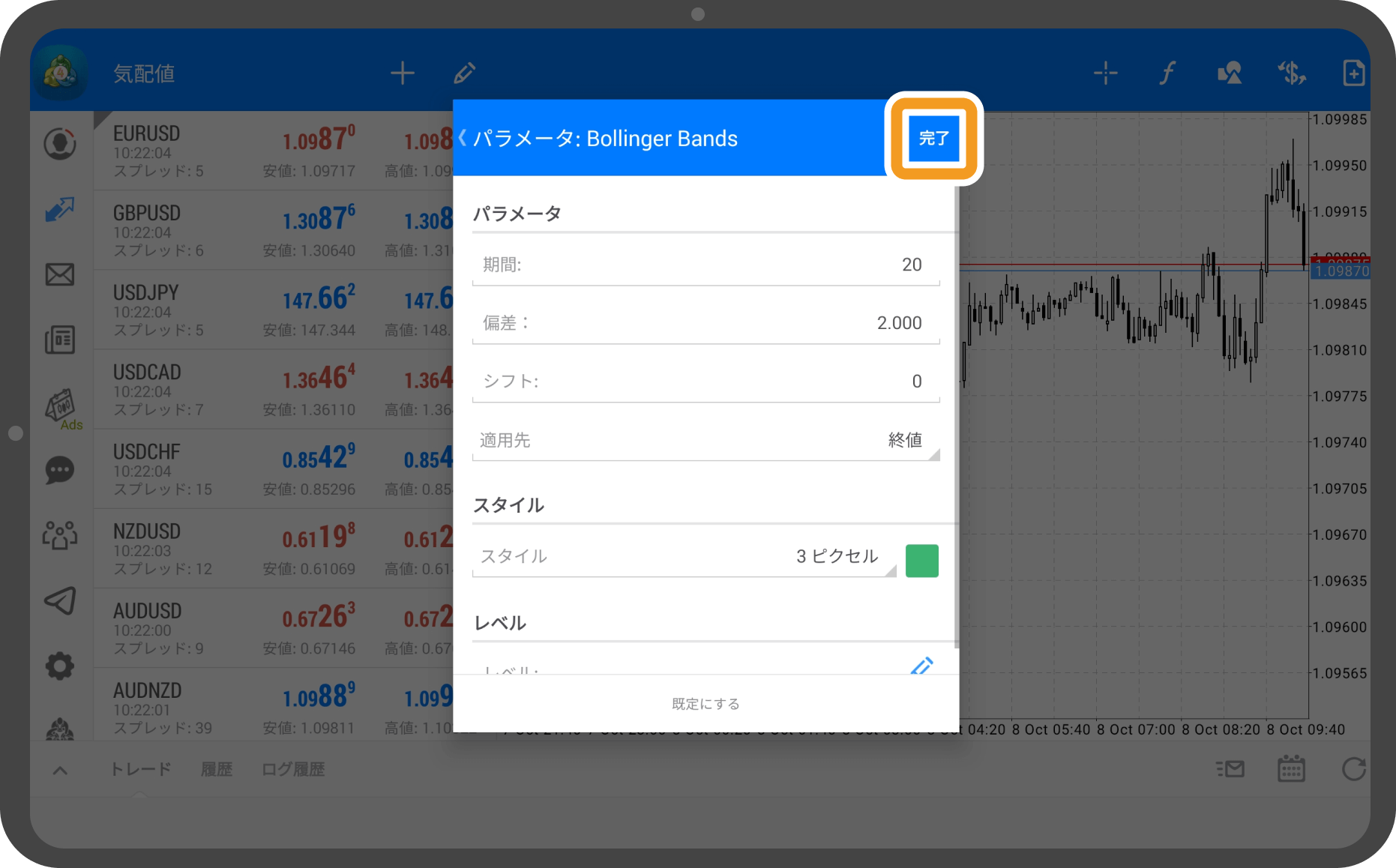Edit the シフト shift field
Screen dimensions: 1396x868
click(x=705, y=382)
